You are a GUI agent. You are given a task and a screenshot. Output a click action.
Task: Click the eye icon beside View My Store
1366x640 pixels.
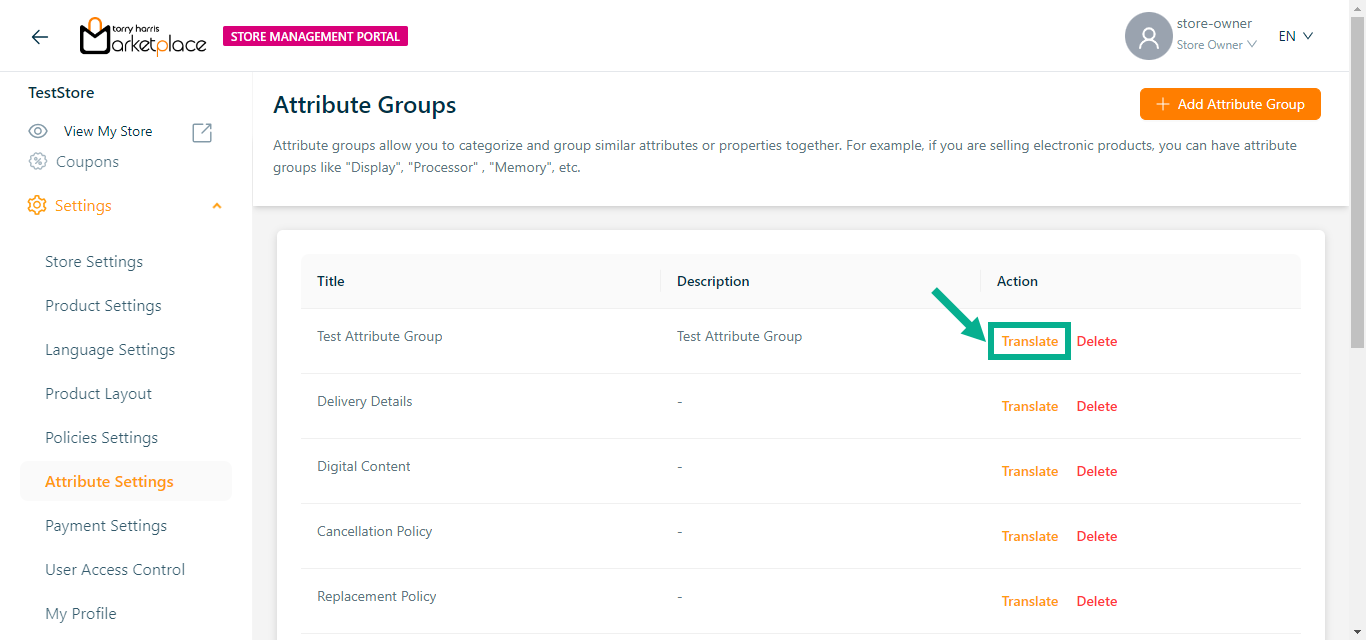38,131
